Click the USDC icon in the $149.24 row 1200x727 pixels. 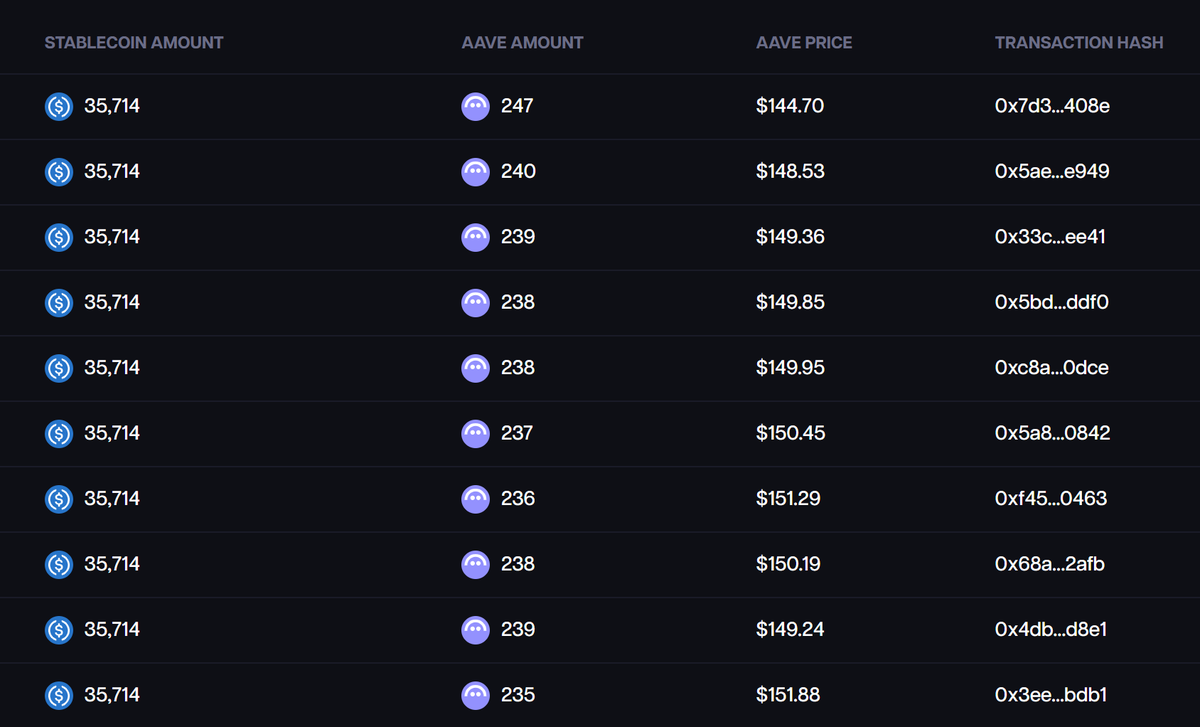[x=60, y=630]
